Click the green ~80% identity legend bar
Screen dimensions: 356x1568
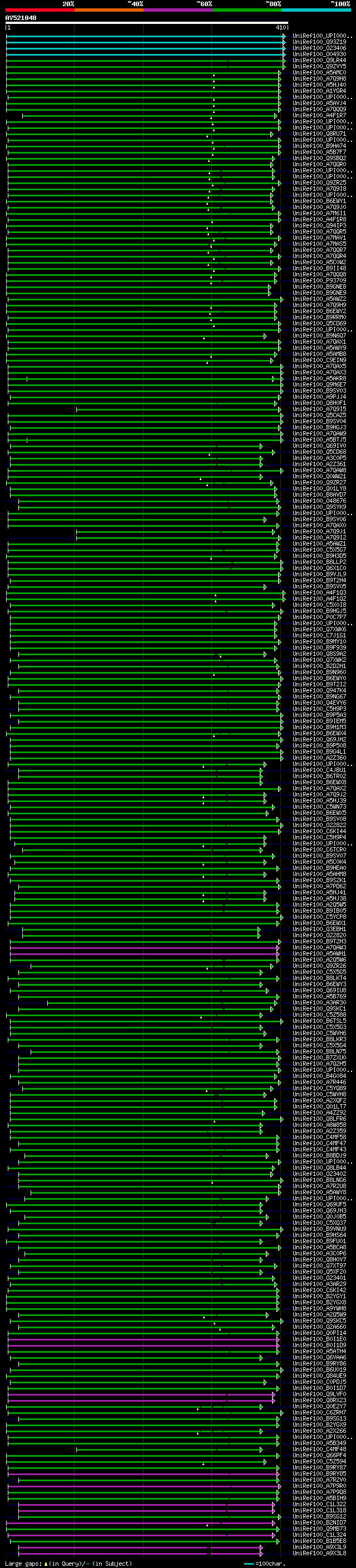click(247, 10)
